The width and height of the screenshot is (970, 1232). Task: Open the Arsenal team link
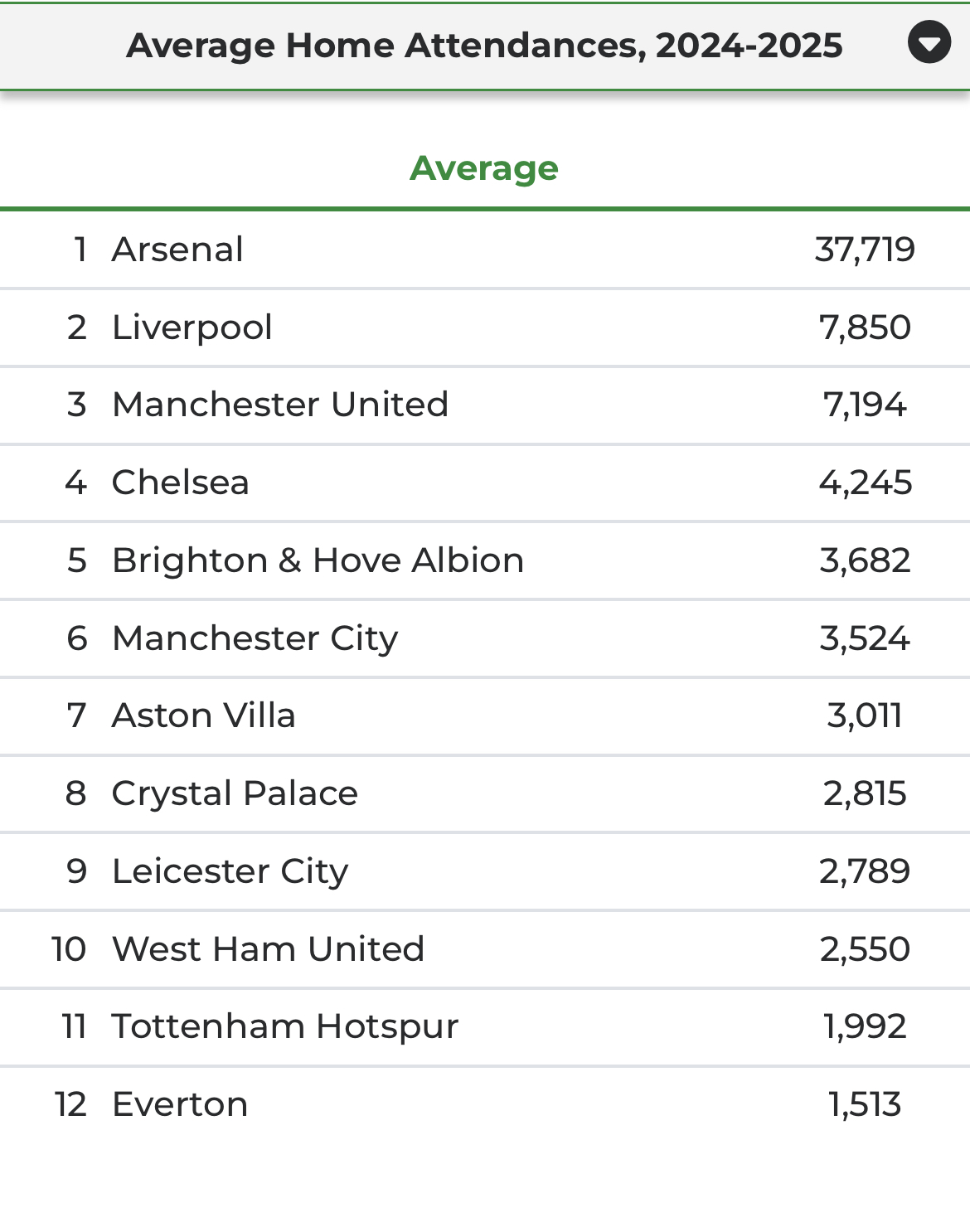pyautogui.click(x=177, y=250)
